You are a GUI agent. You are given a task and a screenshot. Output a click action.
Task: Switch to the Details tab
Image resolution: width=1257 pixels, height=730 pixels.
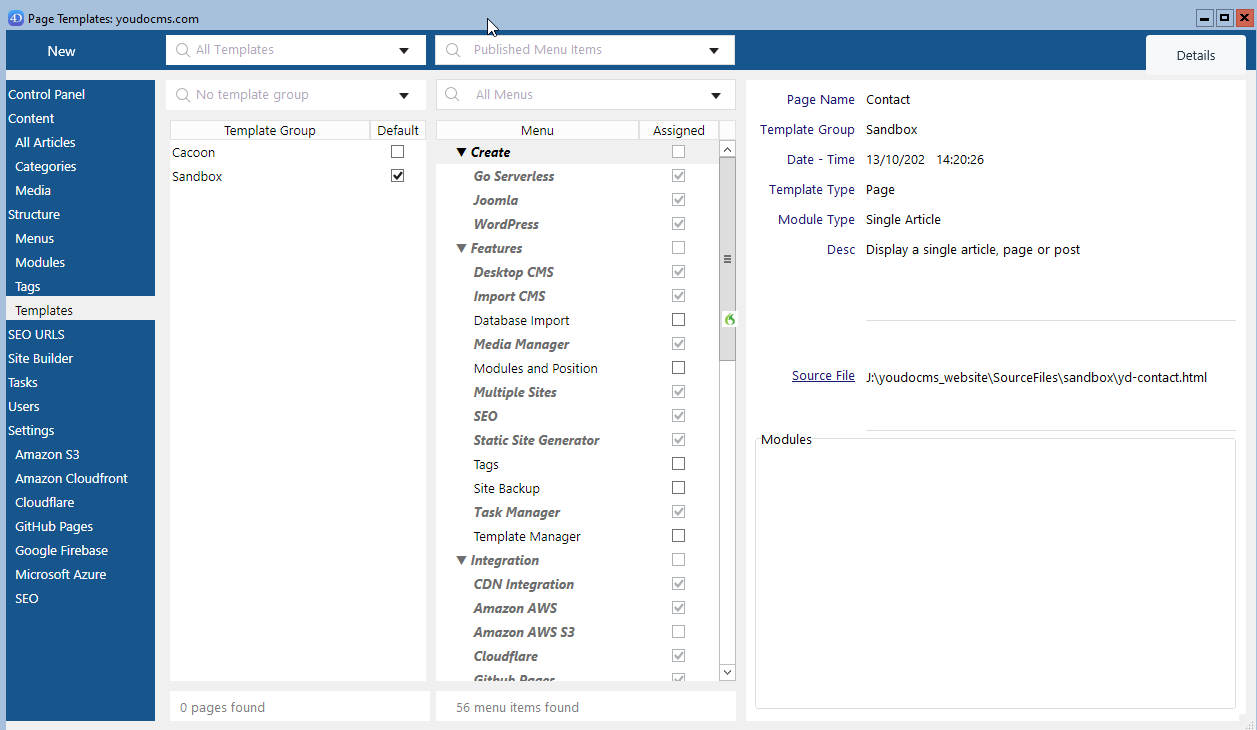coord(1195,55)
